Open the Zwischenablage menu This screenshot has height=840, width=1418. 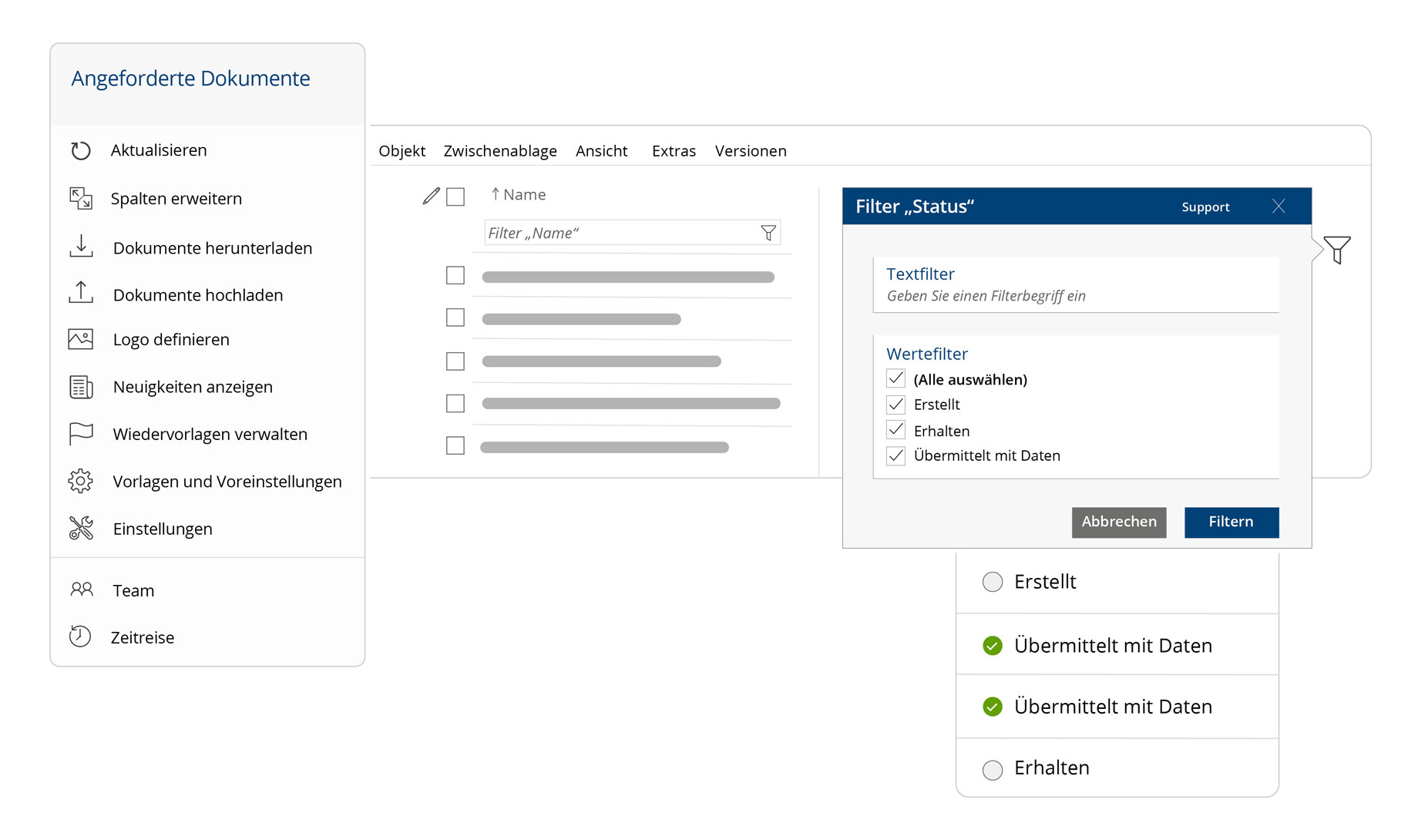tap(500, 151)
